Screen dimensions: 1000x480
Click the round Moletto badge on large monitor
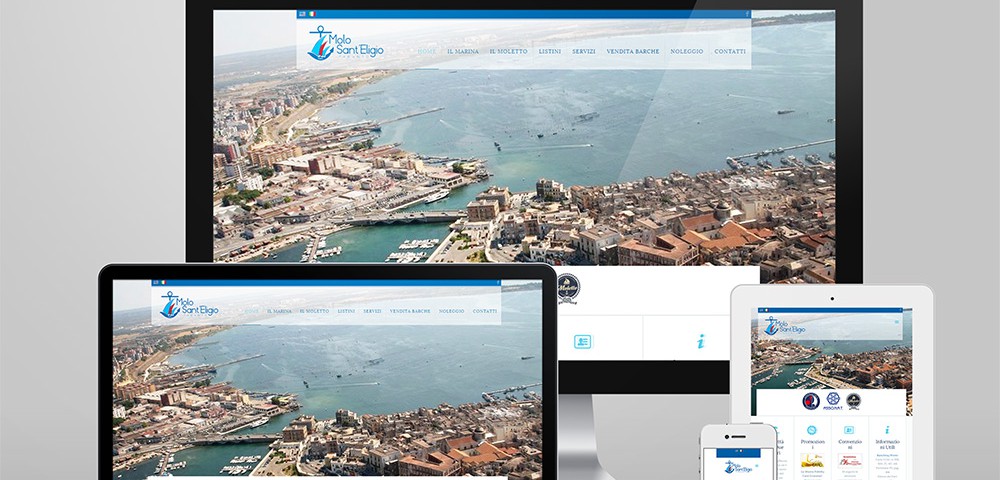coord(568,288)
